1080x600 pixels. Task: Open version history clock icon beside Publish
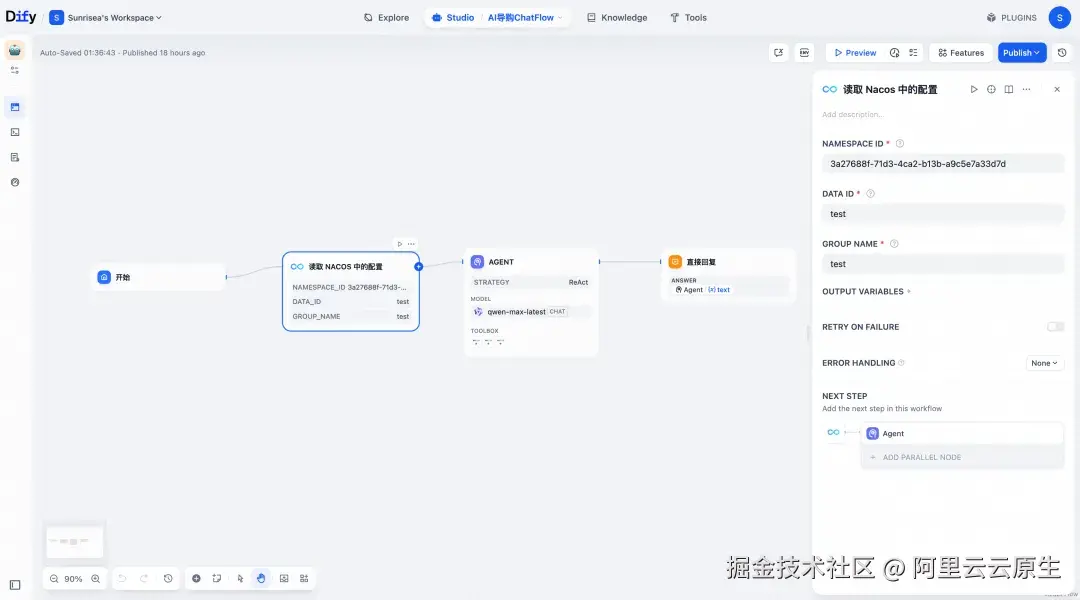pos(1062,52)
